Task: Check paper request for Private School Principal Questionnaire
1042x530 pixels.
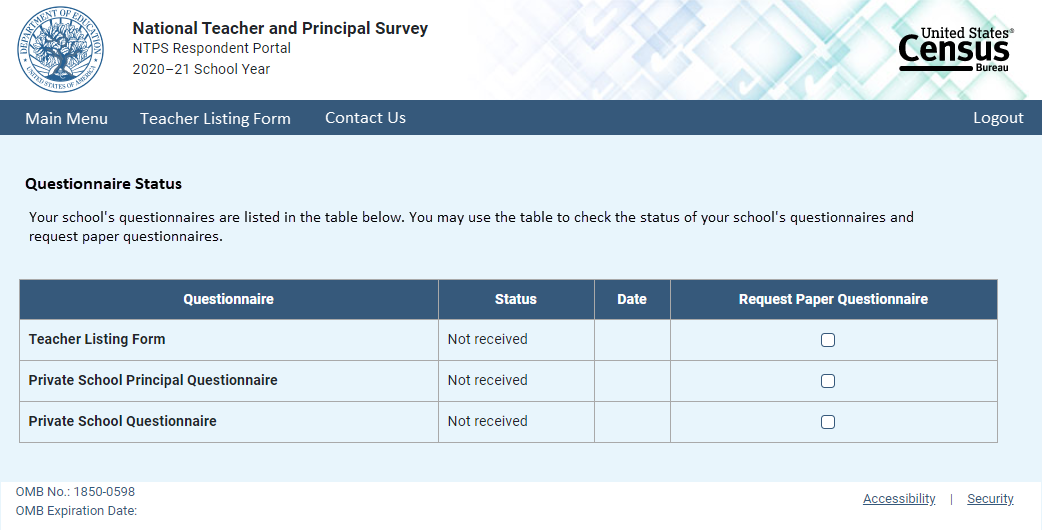Action: coord(828,381)
